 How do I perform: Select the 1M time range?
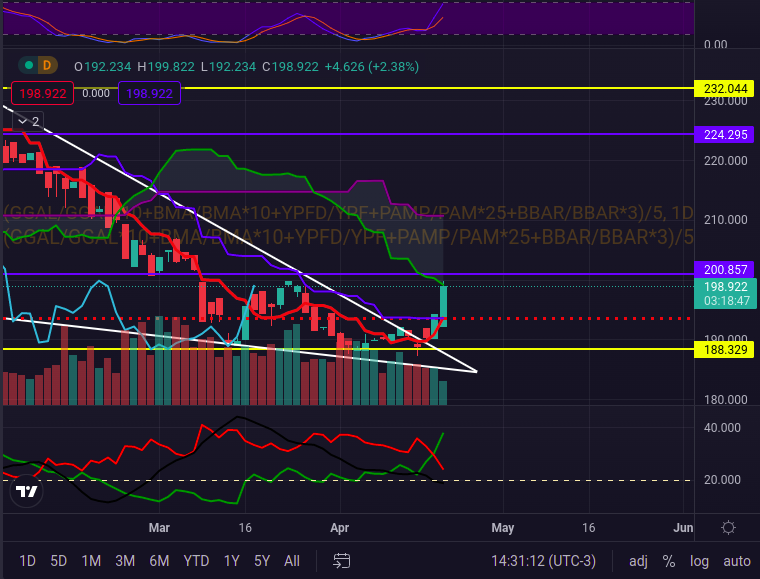click(91, 561)
